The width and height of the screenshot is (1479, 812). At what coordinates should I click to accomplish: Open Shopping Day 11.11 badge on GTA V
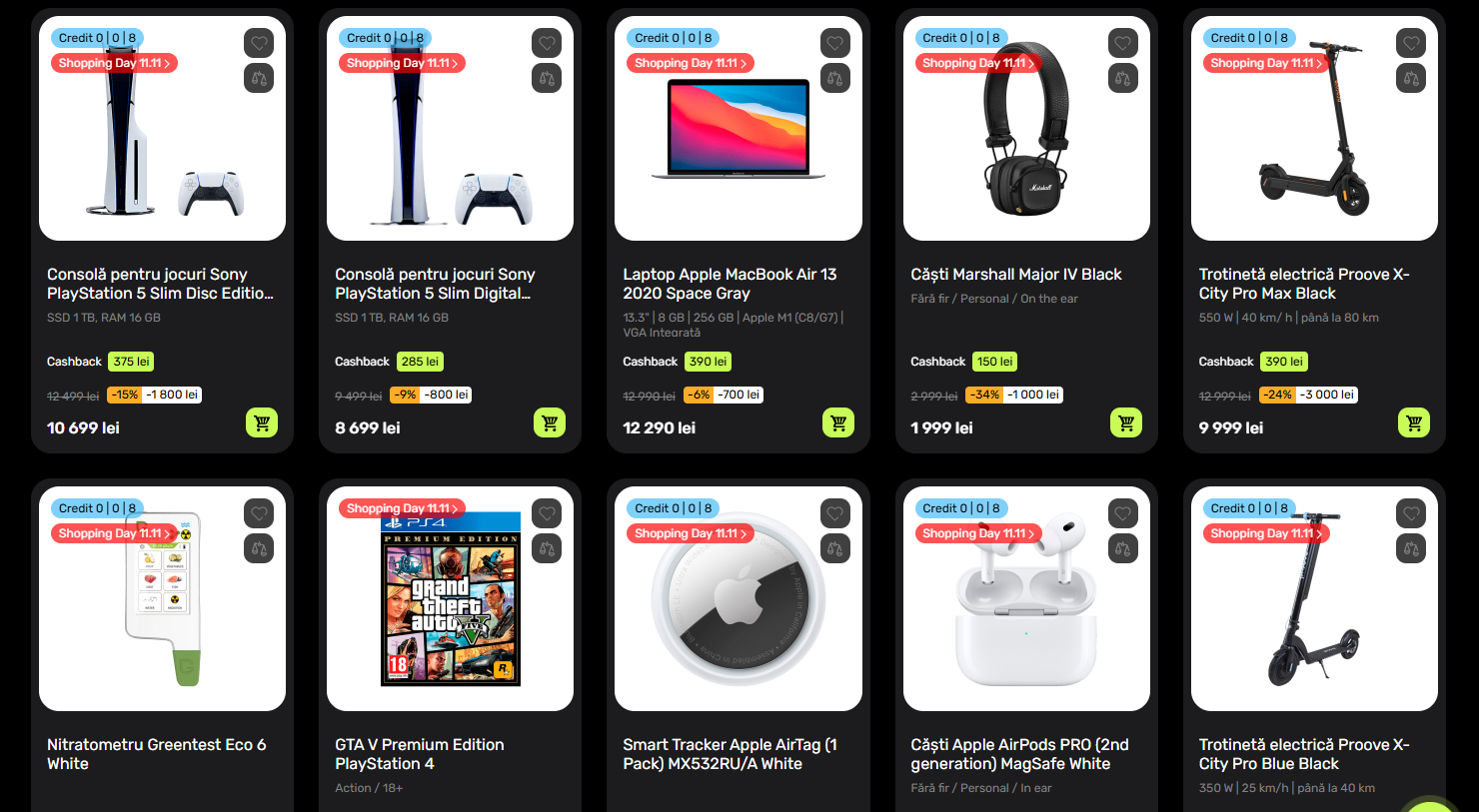click(x=403, y=508)
